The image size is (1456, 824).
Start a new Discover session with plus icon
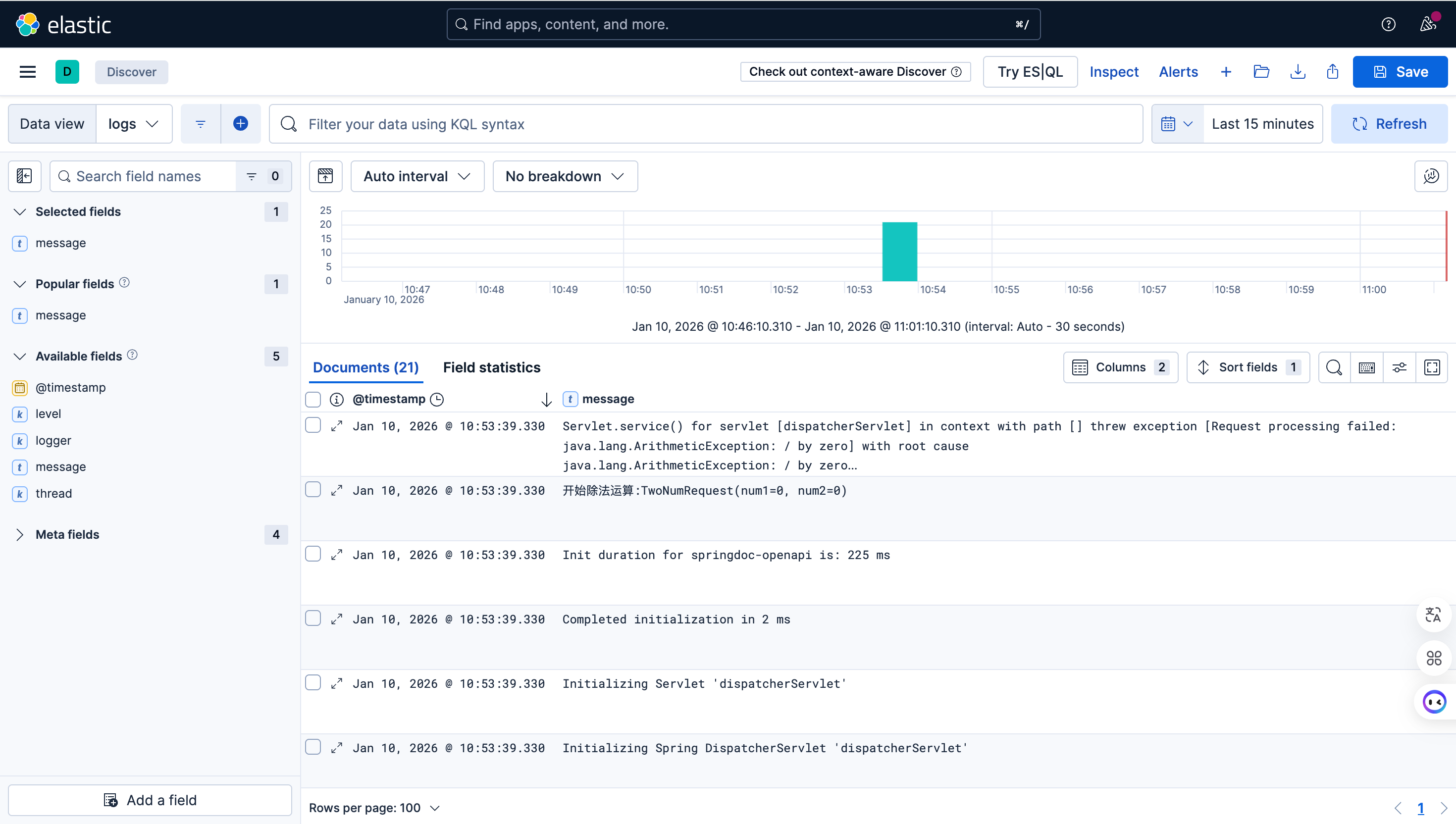pos(1226,72)
